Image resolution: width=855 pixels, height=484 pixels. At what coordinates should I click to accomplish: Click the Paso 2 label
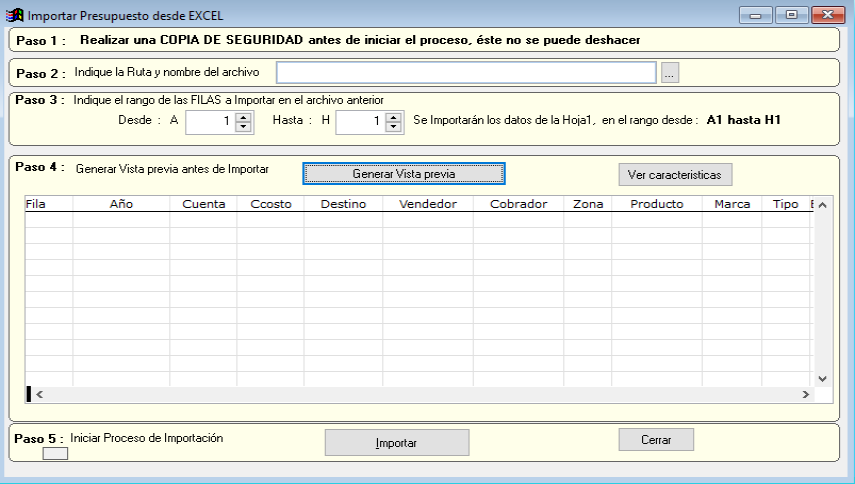pos(41,74)
